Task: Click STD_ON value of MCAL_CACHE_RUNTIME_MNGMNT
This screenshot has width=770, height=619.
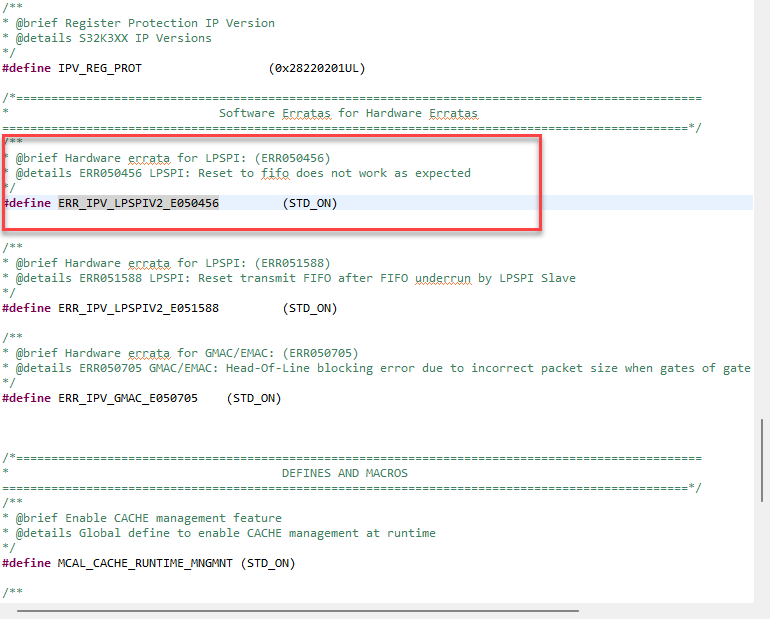Action: [268, 563]
